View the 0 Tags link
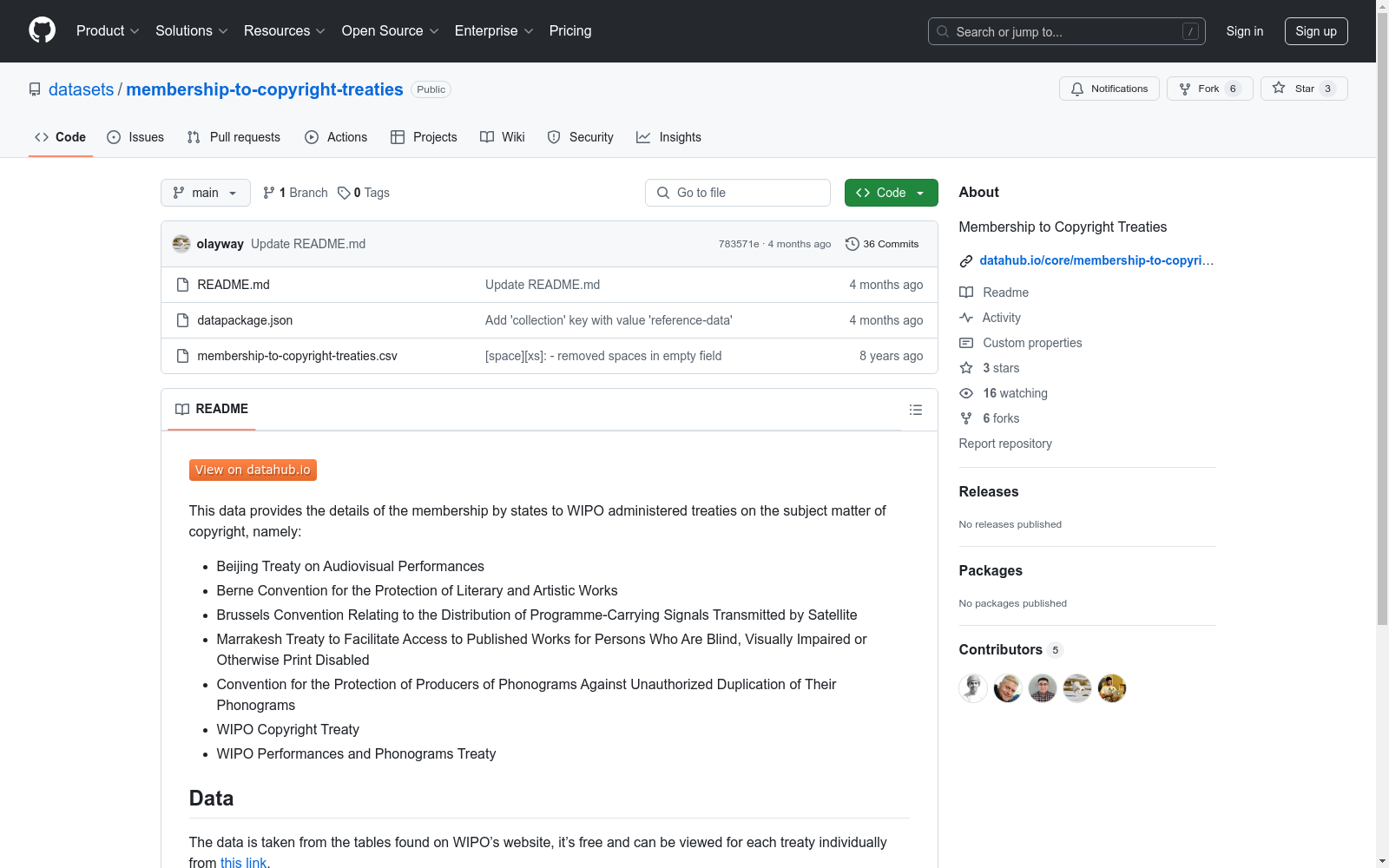The width and height of the screenshot is (1389, 868). click(364, 193)
